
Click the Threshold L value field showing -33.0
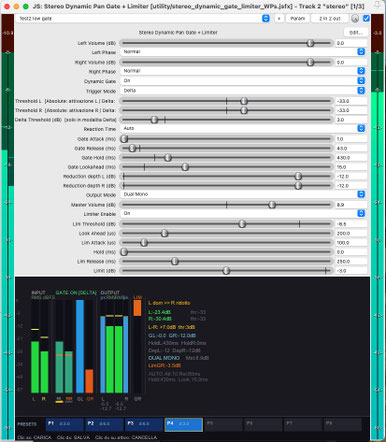click(x=351, y=101)
